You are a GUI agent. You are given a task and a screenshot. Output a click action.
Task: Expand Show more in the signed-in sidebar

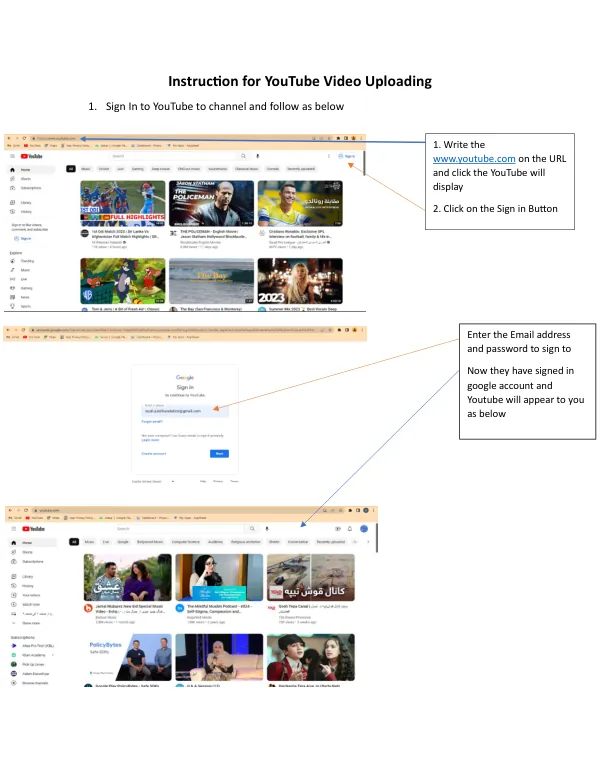click(x=26, y=623)
